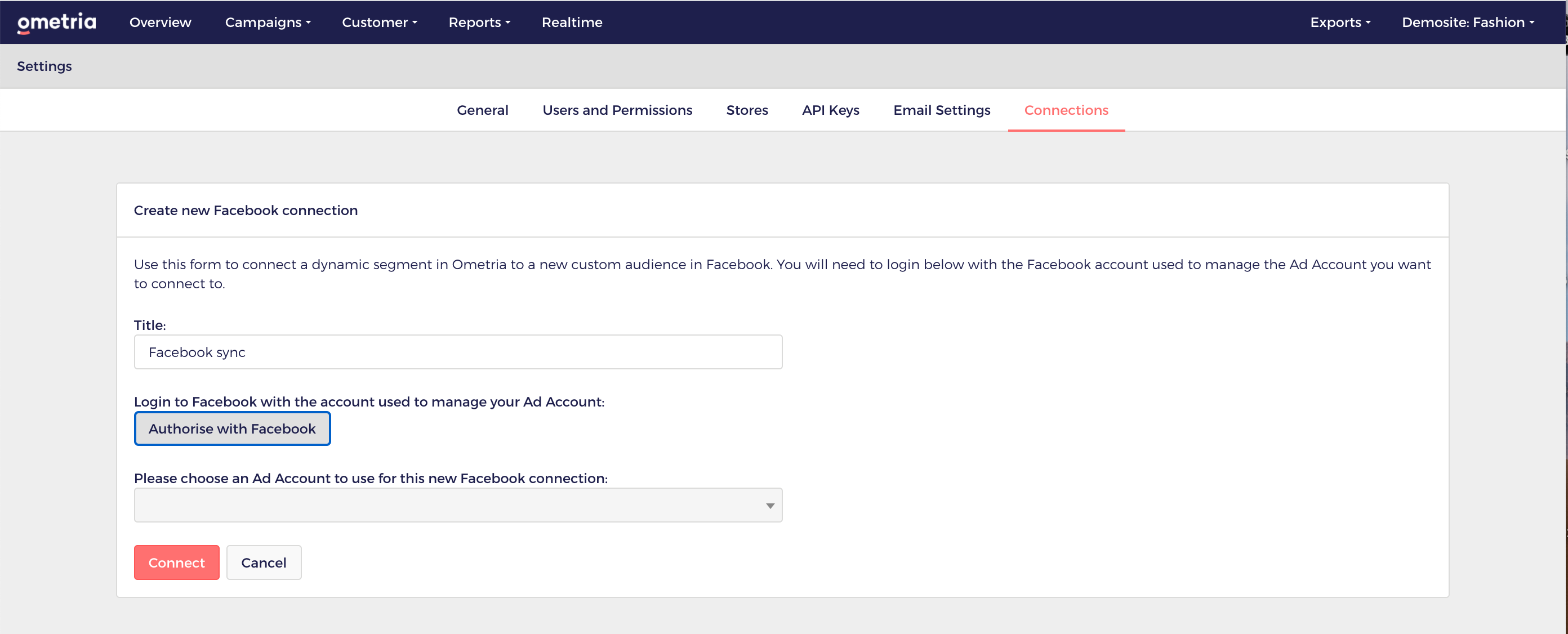Image resolution: width=1568 pixels, height=634 pixels.
Task: Click 'Create new Facebook connection' heading
Action: point(246,210)
